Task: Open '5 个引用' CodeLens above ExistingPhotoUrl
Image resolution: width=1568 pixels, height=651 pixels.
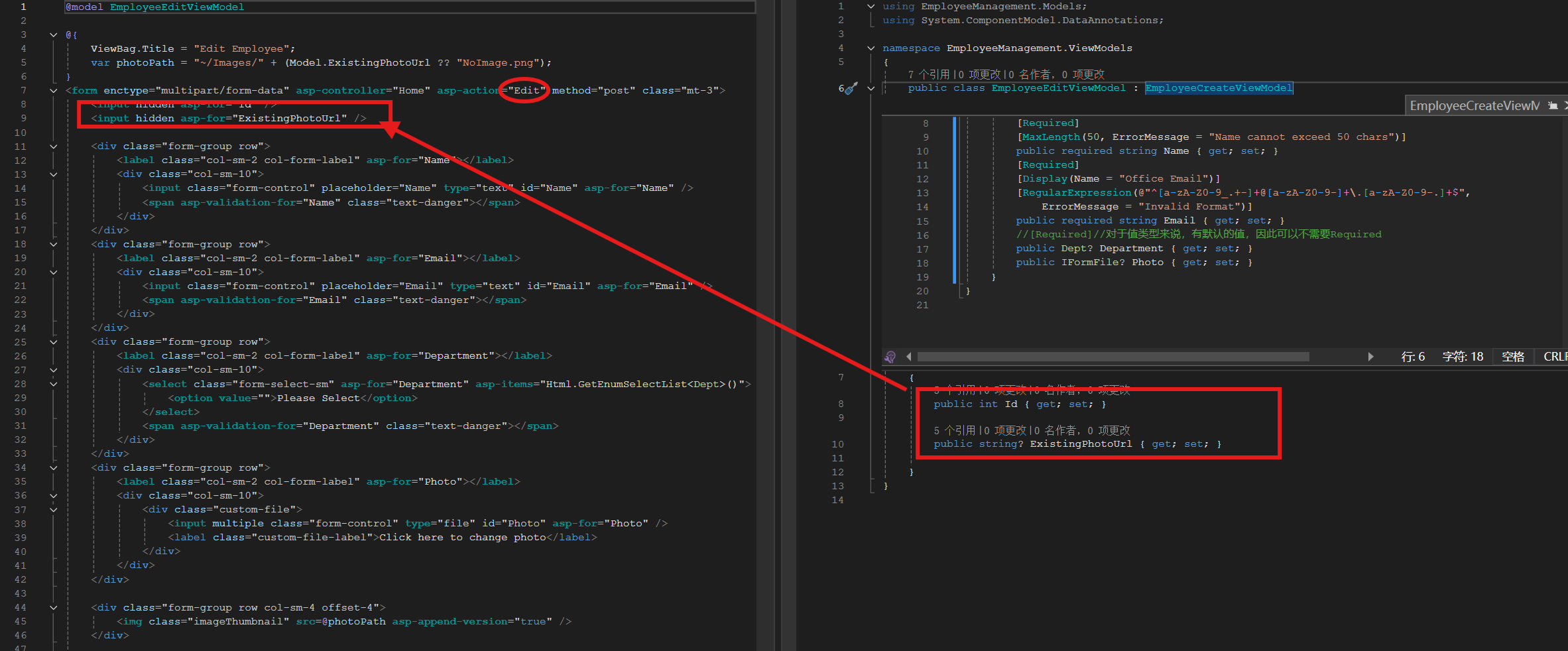Action: pyautogui.click(x=955, y=430)
